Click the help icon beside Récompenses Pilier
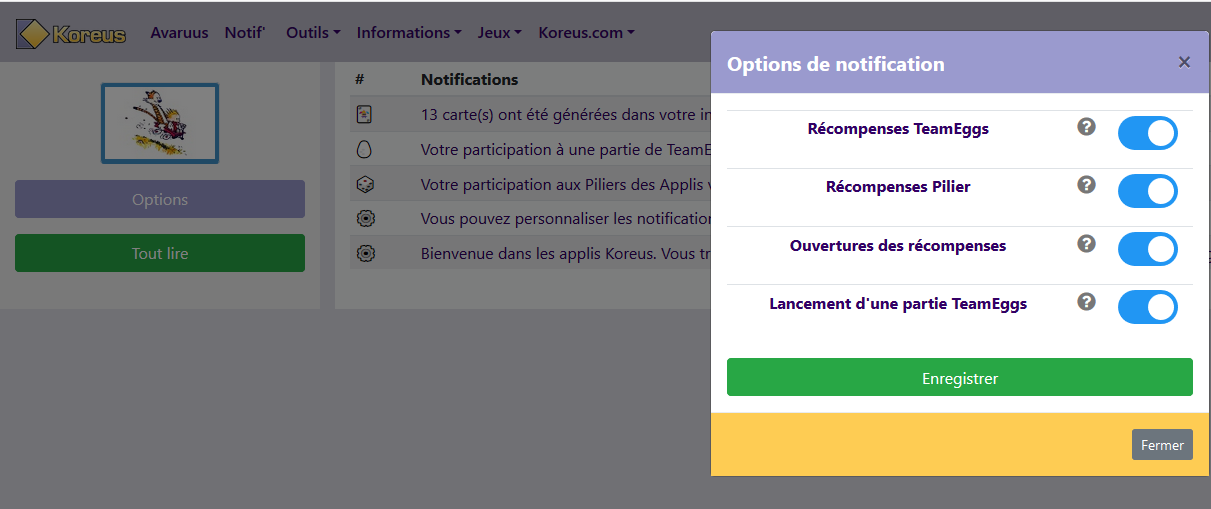 1087,185
